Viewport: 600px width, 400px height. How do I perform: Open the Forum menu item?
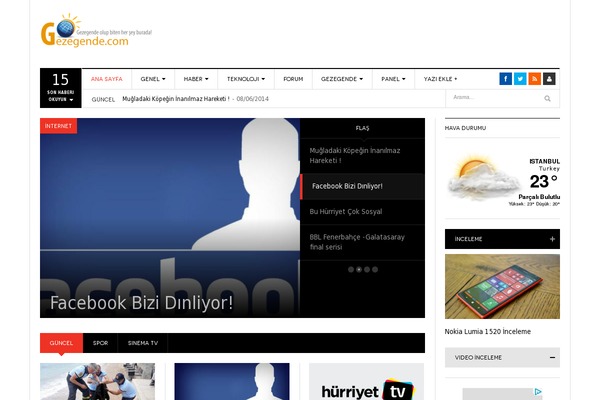[293, 79]
